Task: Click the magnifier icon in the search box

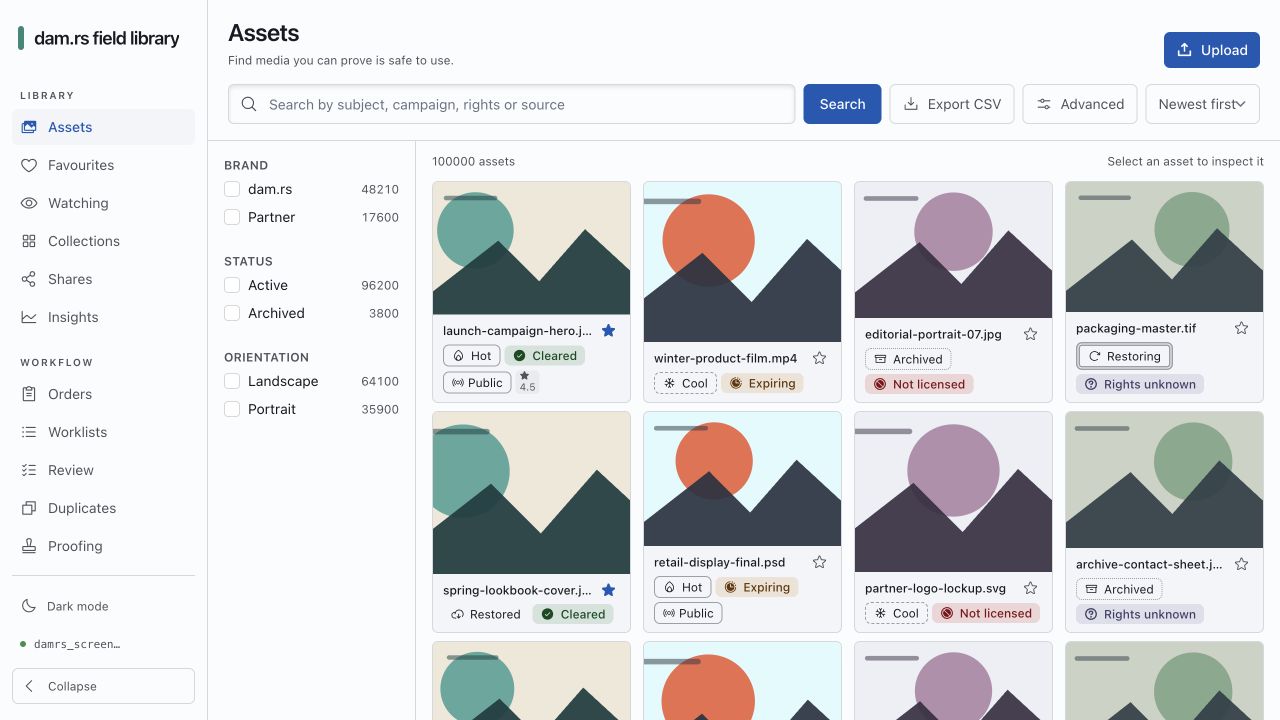Action: pos(249,104)
